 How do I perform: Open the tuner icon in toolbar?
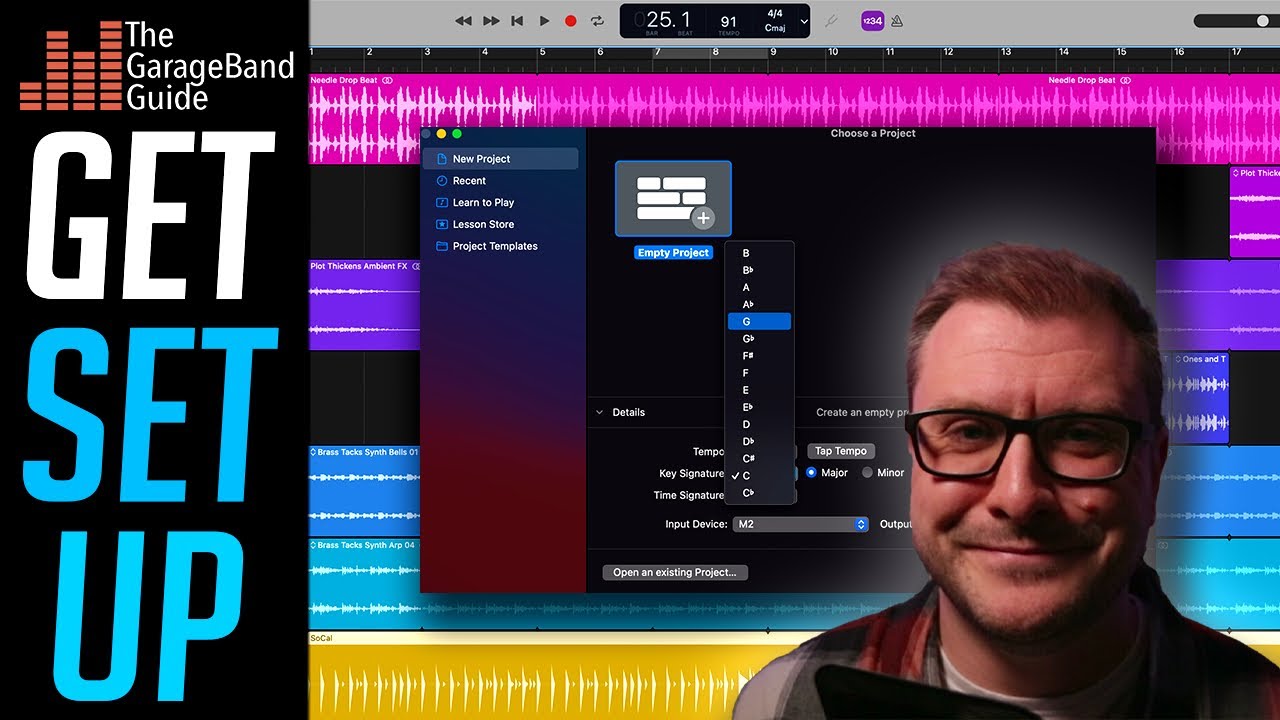pos(830,21)
